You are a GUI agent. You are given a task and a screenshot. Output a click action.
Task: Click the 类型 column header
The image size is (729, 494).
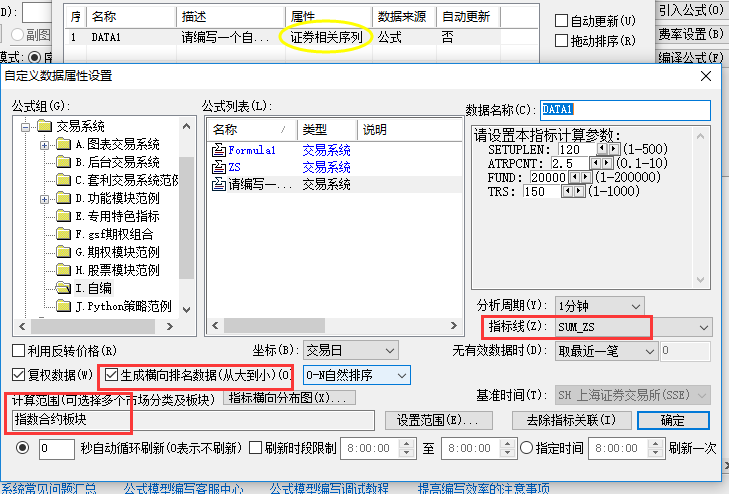315,129
